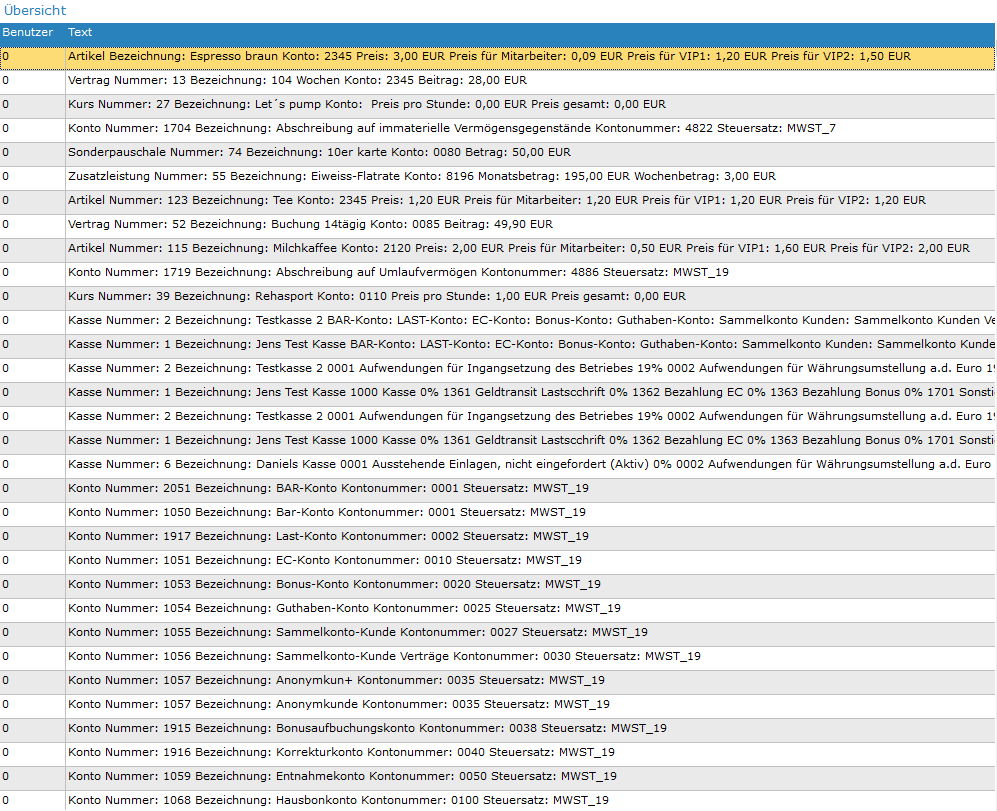Select Konto Nummer 1051 EC-Konto row

(x=497, y=560)
